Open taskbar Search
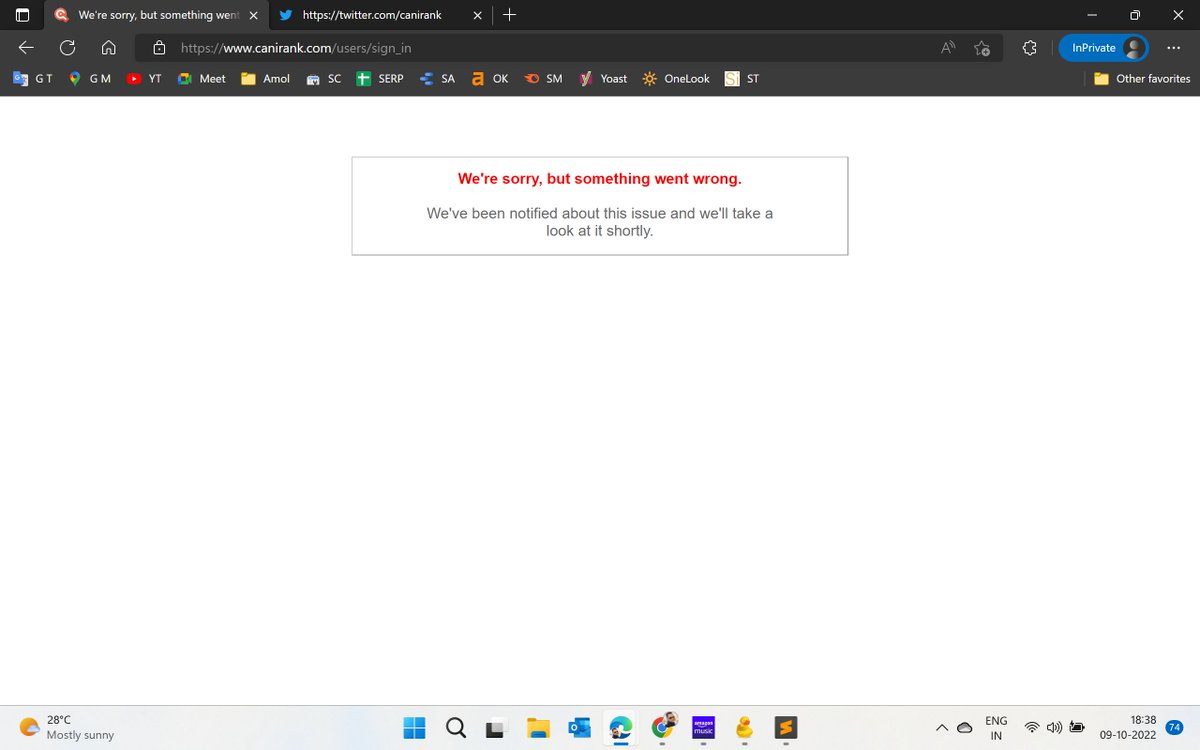The width and height of the screenshot is (1200, 750). tap(455, 727)
